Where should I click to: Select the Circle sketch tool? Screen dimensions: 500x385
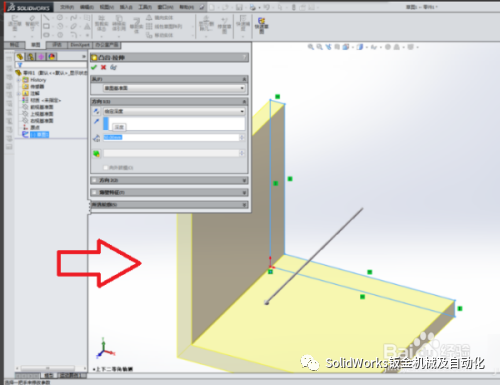coord(60,17)
